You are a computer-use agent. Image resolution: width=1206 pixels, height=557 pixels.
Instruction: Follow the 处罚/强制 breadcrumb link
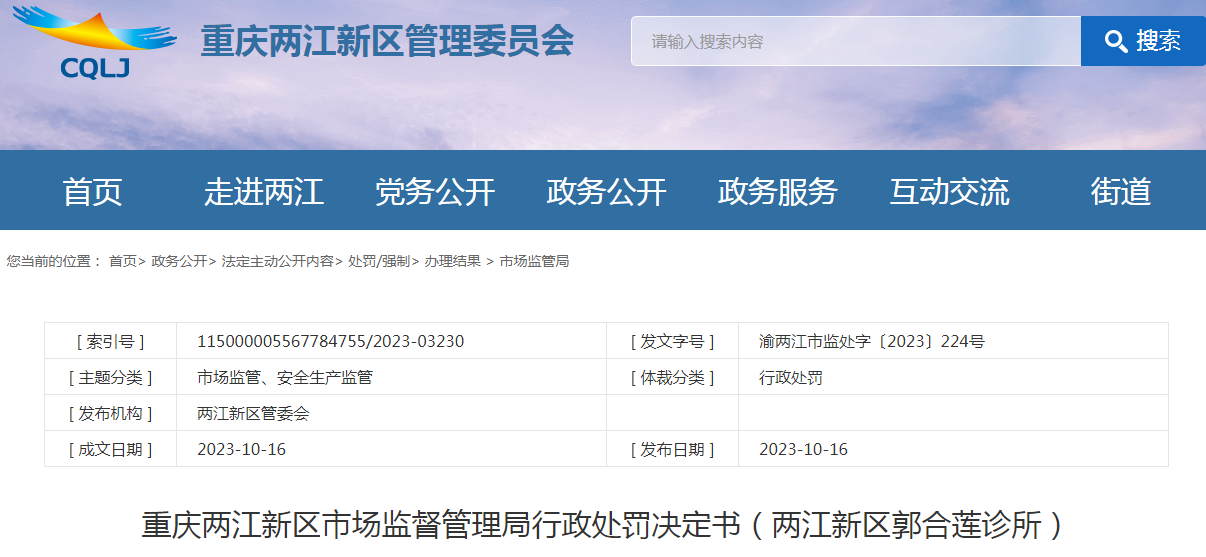(x=378, y=261)
